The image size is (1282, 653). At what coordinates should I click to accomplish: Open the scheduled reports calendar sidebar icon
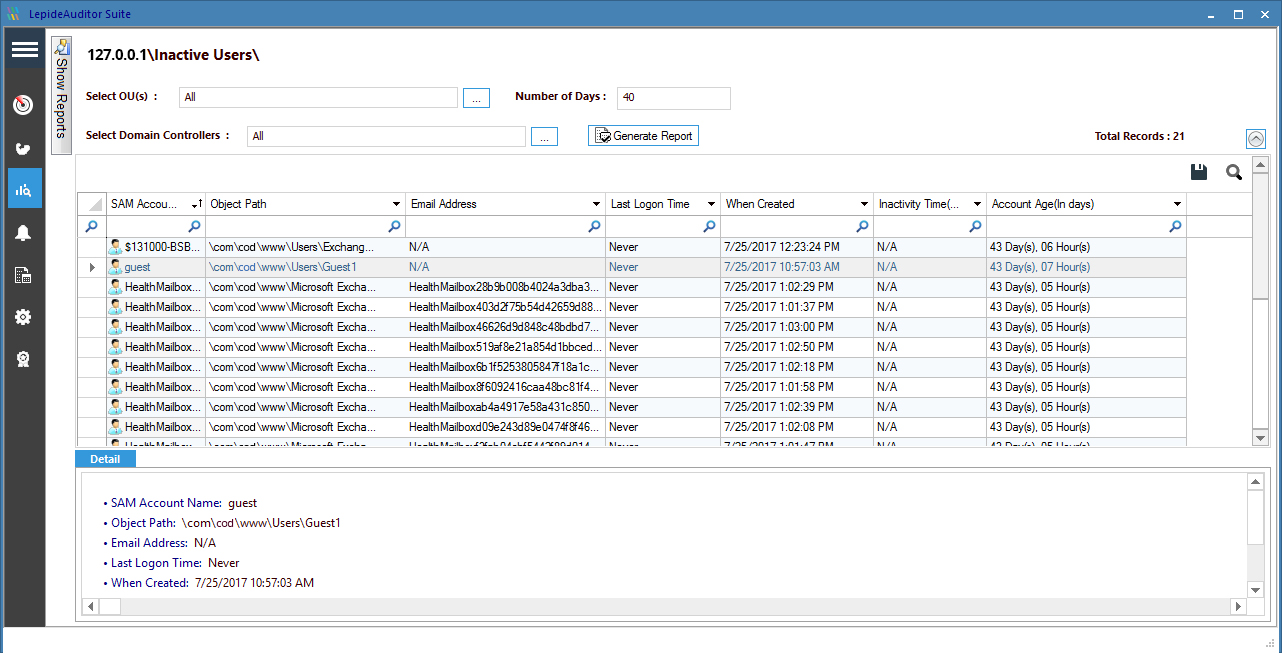(24, 275)
